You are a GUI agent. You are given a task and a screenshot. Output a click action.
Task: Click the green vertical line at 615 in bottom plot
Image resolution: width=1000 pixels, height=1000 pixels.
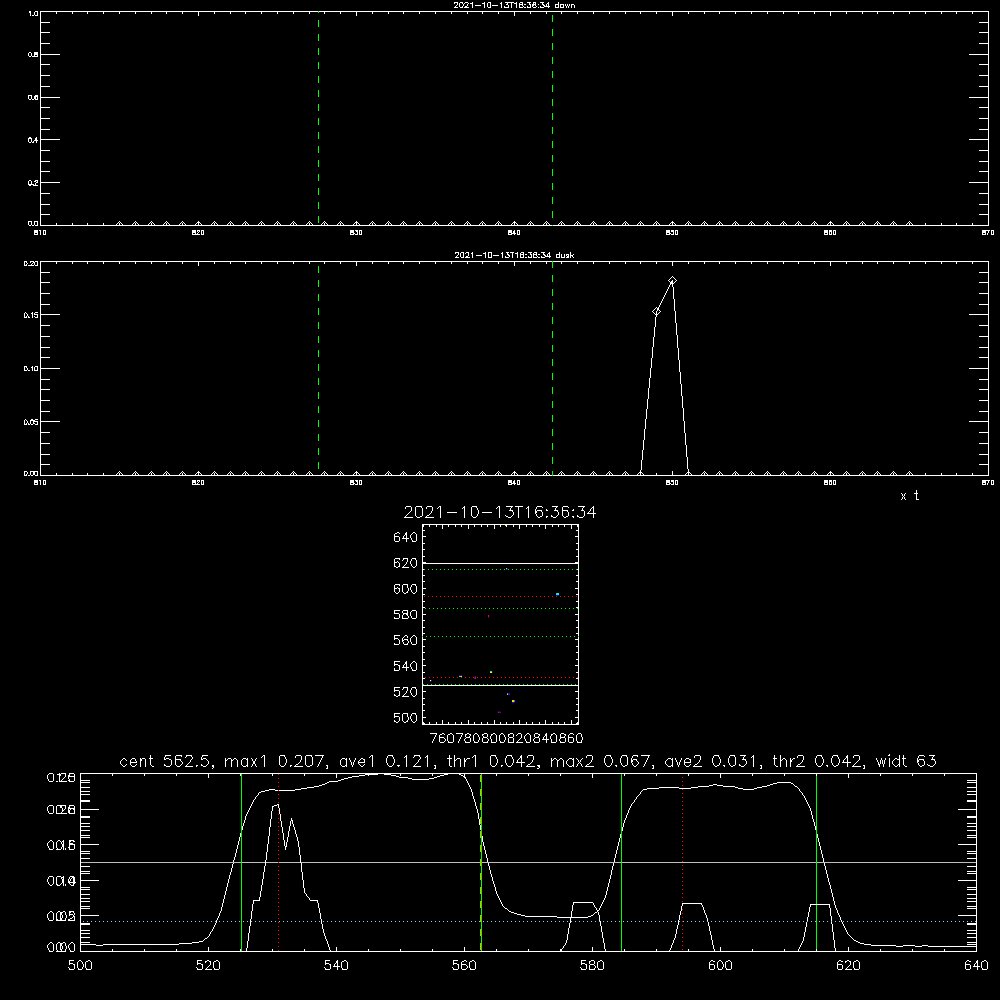(816, 861)
